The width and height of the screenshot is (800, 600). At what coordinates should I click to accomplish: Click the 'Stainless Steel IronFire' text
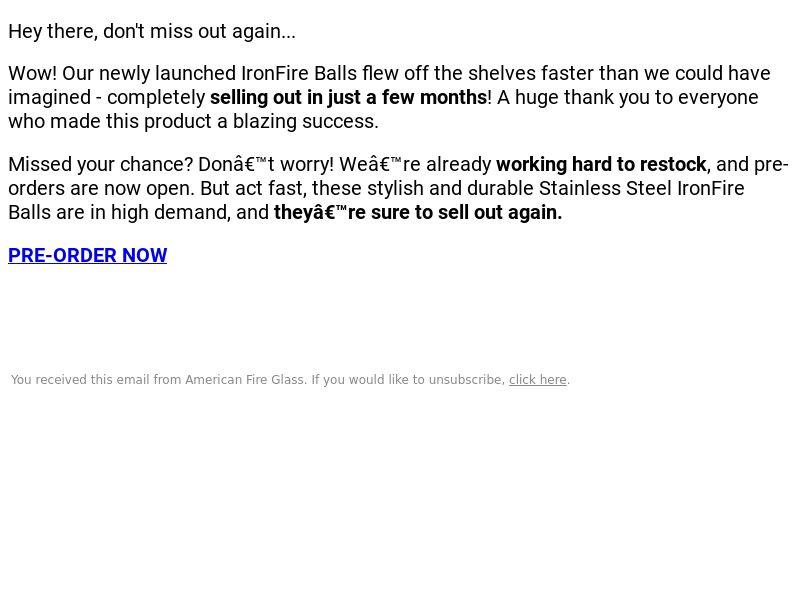(641, 188)
